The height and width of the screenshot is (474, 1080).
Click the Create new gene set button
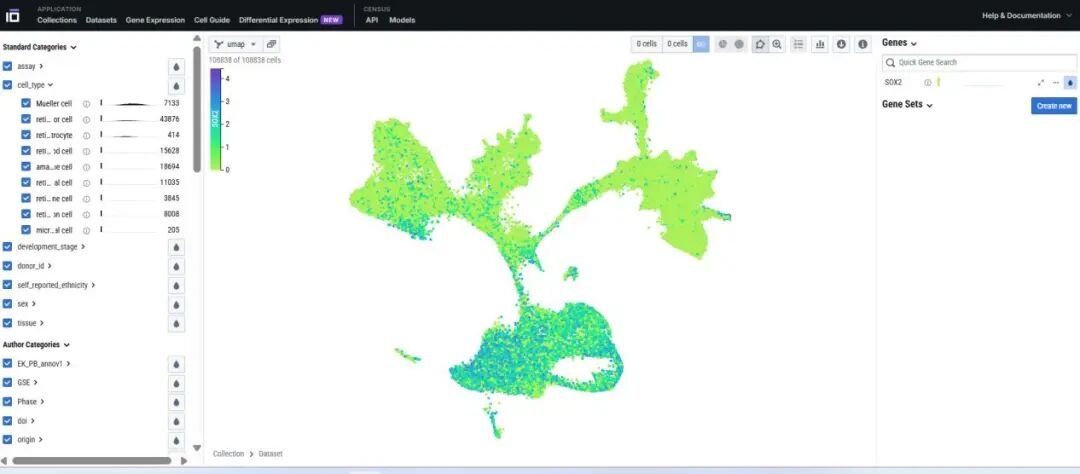click(1053, 106)
